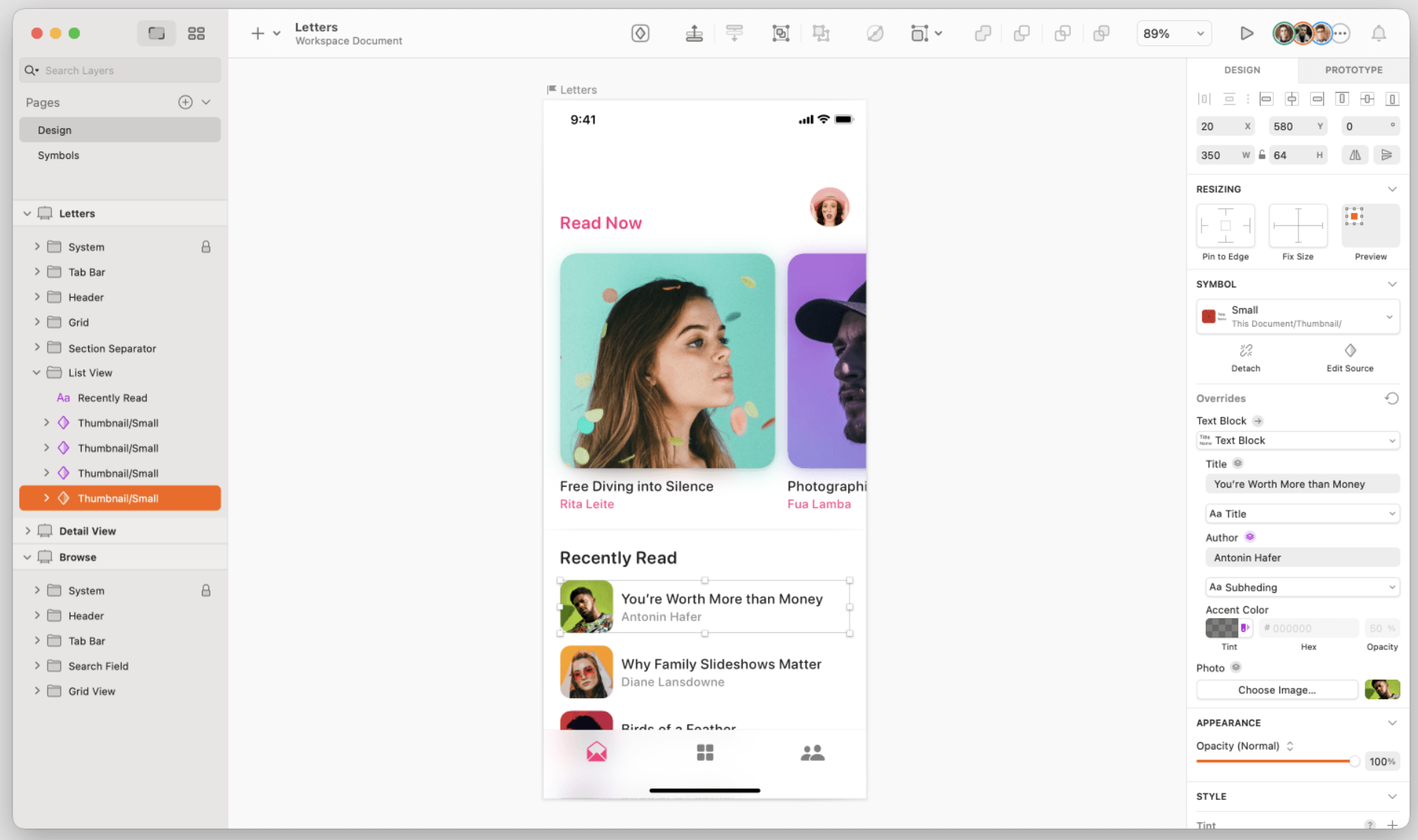Expand the Detail View group
The width and height of the screenshot is (1418, 840).
28,531
